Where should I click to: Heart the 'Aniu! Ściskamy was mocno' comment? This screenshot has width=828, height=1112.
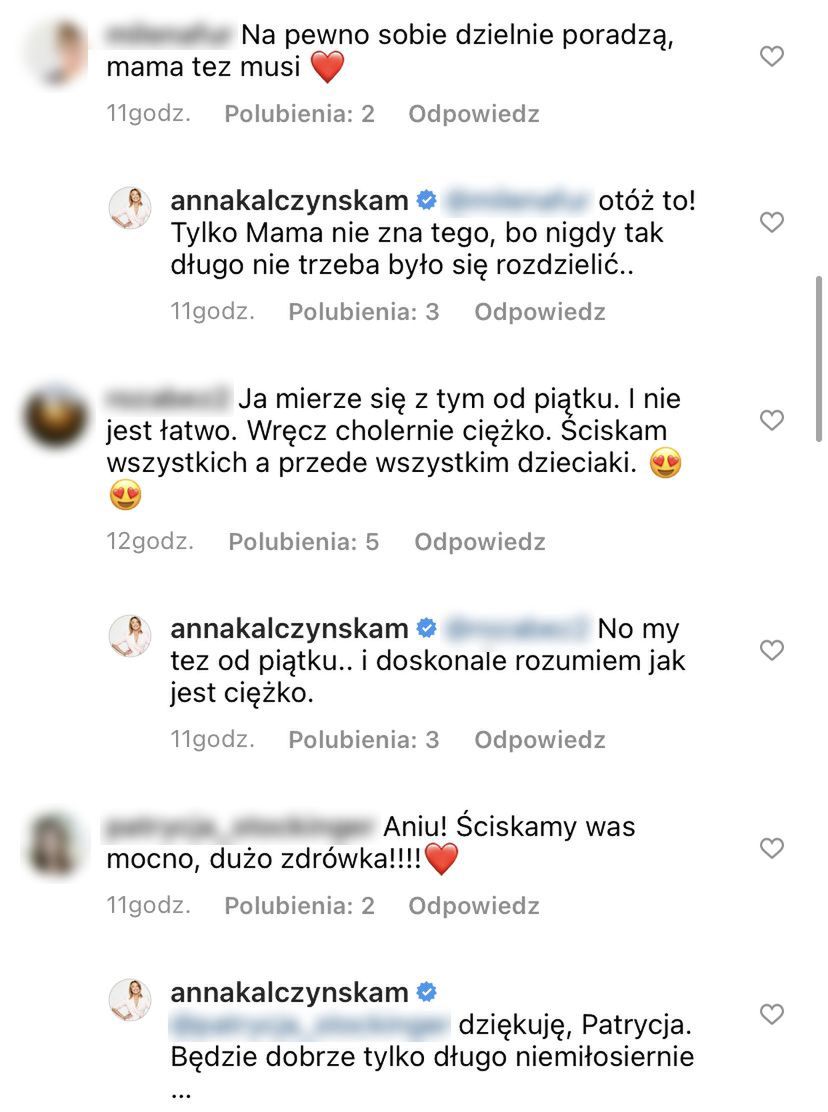coord(771,847)
